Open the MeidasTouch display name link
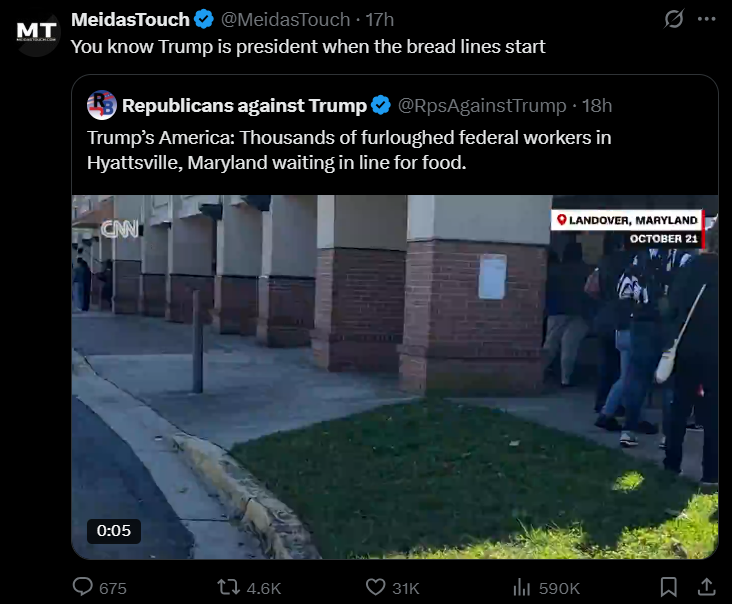 (130, 20)
